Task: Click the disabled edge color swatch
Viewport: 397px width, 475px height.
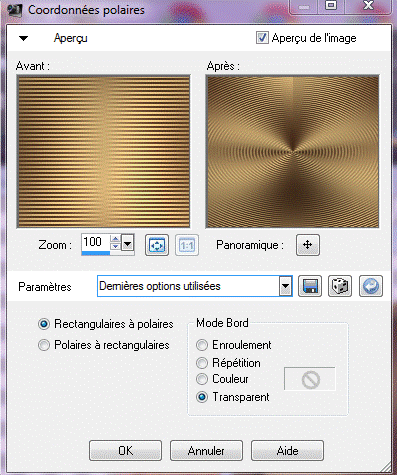Action: point(310,379)
